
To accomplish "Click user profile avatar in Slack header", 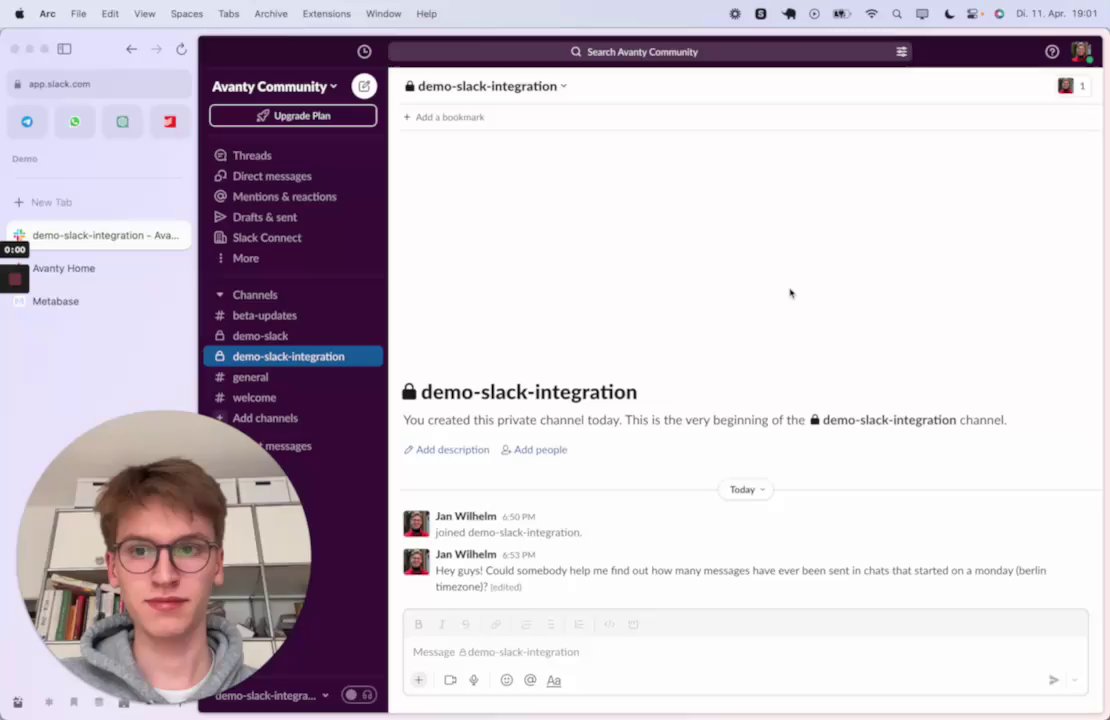I will pos(1081,52).
